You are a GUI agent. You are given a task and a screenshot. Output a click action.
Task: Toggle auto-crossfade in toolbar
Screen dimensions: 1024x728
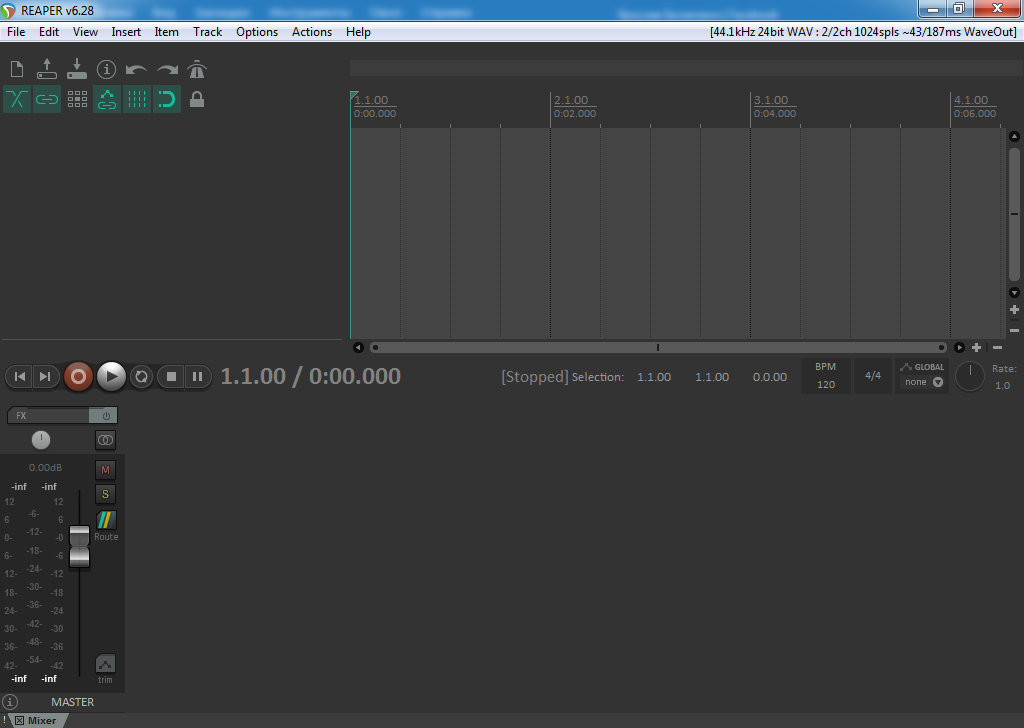point(17,99)
